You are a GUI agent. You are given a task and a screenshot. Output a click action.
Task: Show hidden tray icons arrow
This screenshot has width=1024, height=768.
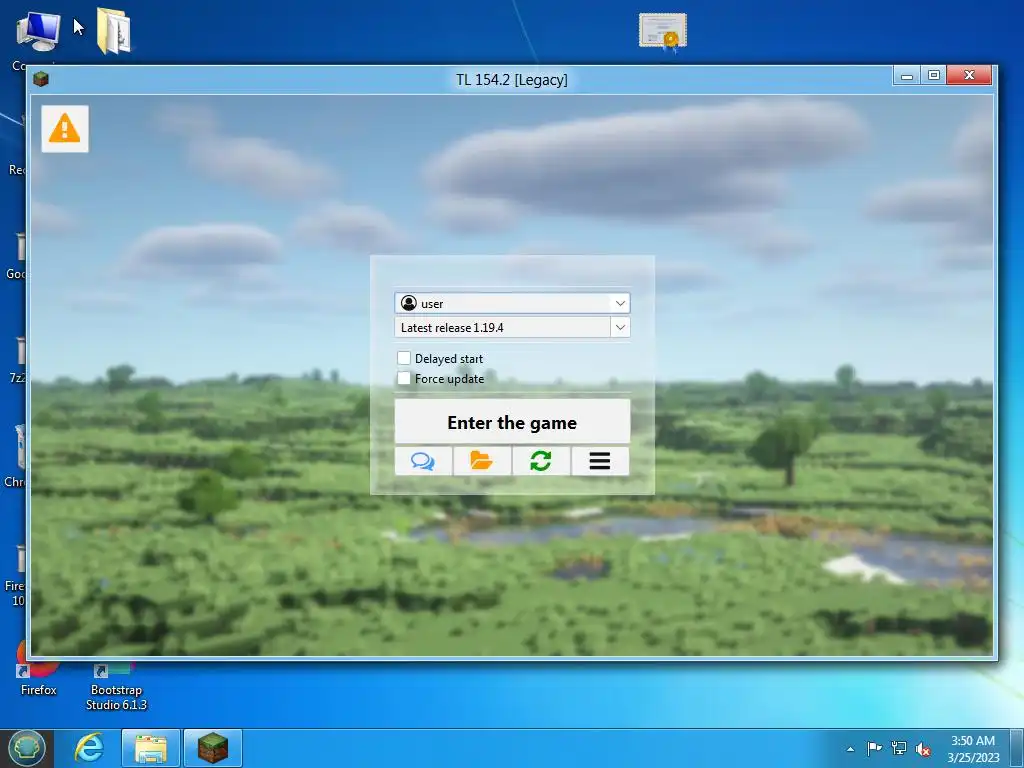click(x=850, y=749)
